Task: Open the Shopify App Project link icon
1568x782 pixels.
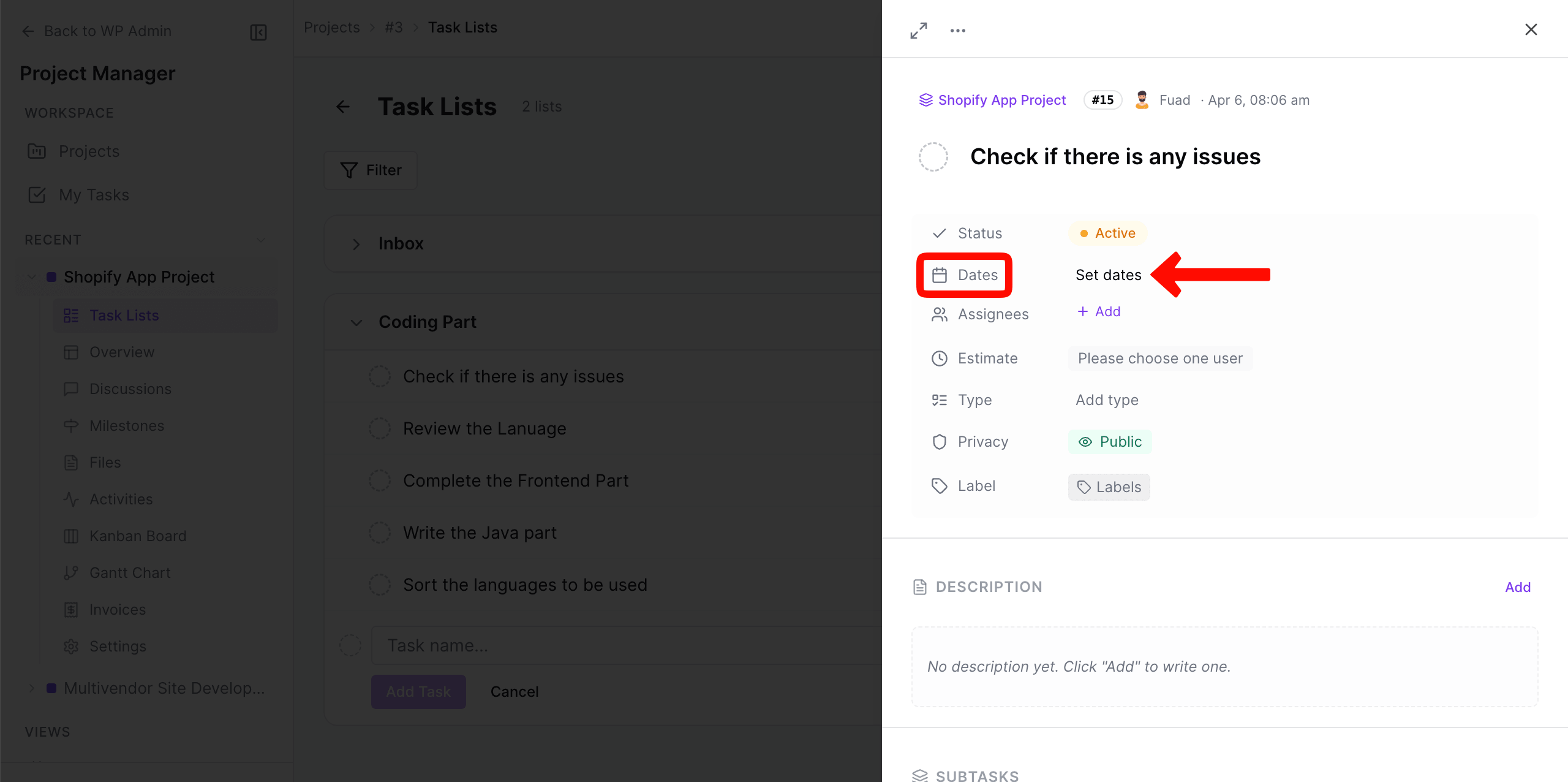Action: coord(925,100)
